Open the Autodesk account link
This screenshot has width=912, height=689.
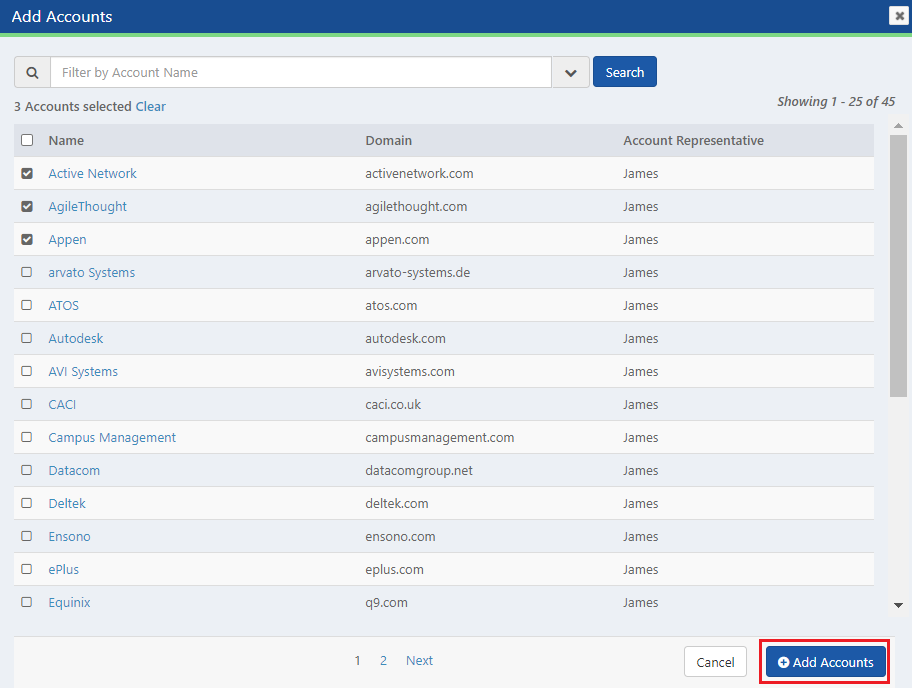pyautogui.click(x=76, y=338)
